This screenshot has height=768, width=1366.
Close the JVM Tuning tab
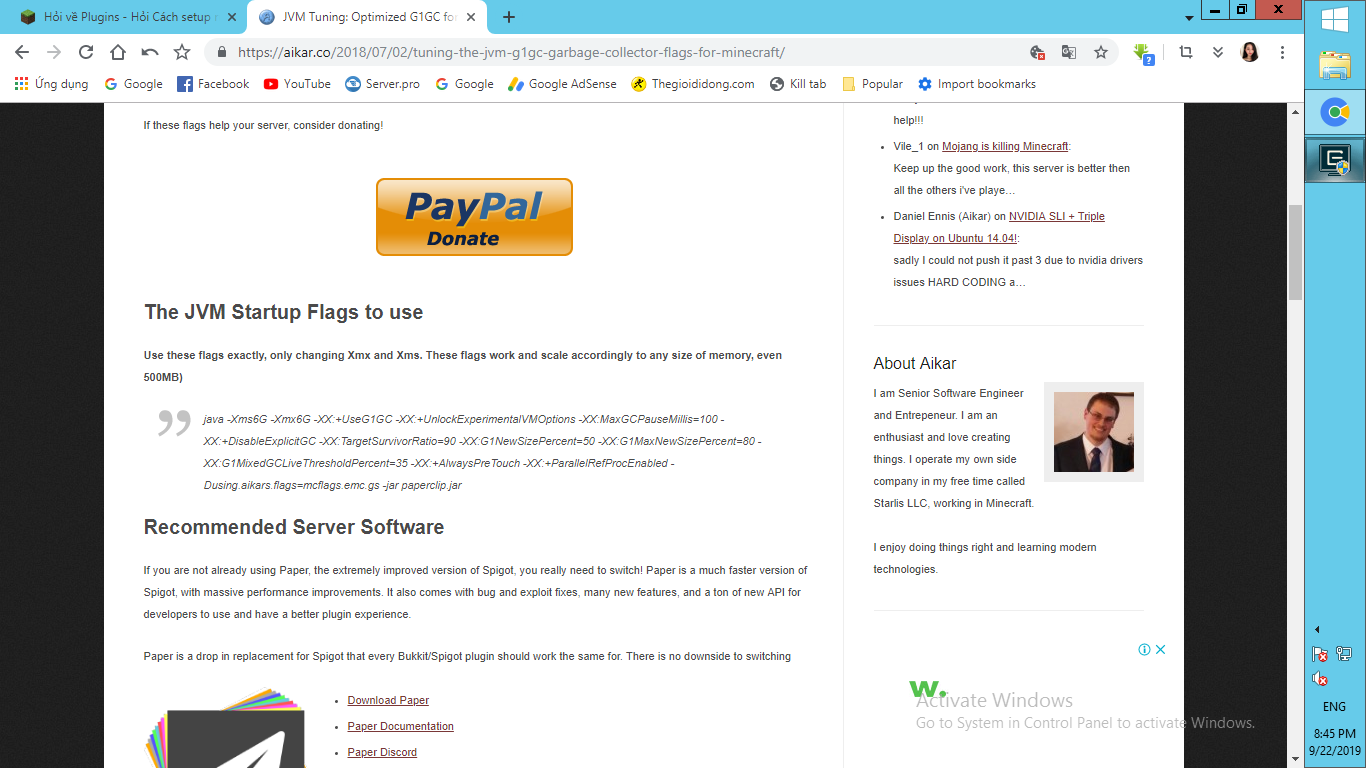click(x=473, y=17)
